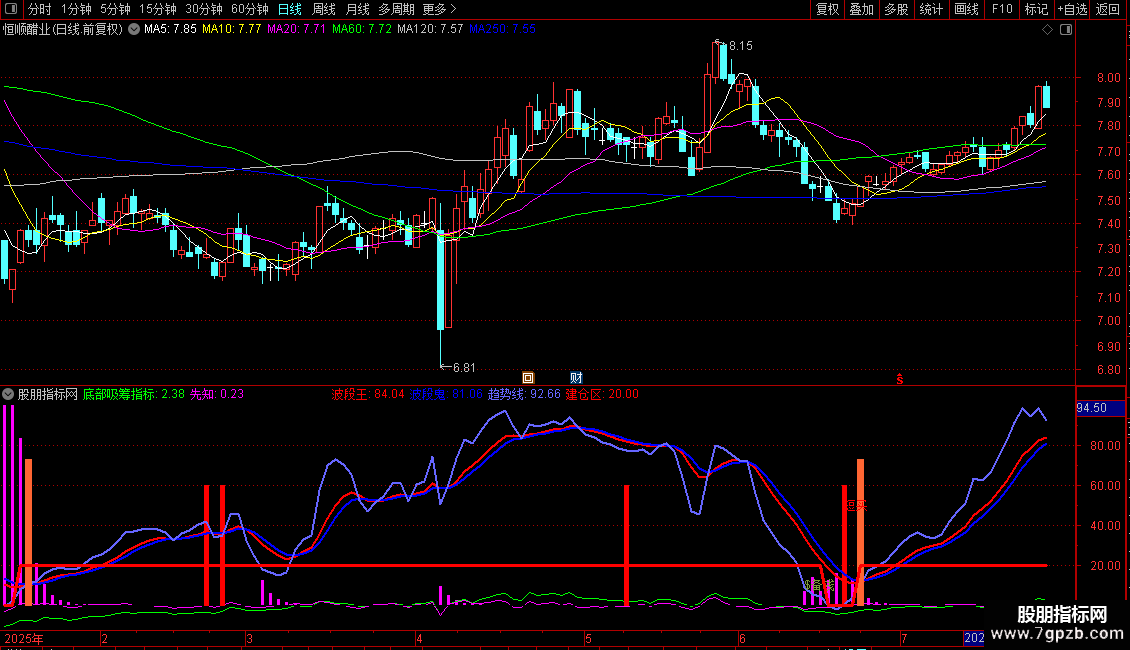Click the 80.00 indicator axis label
The image size is (1130, 650).
tap(1105, 446)
